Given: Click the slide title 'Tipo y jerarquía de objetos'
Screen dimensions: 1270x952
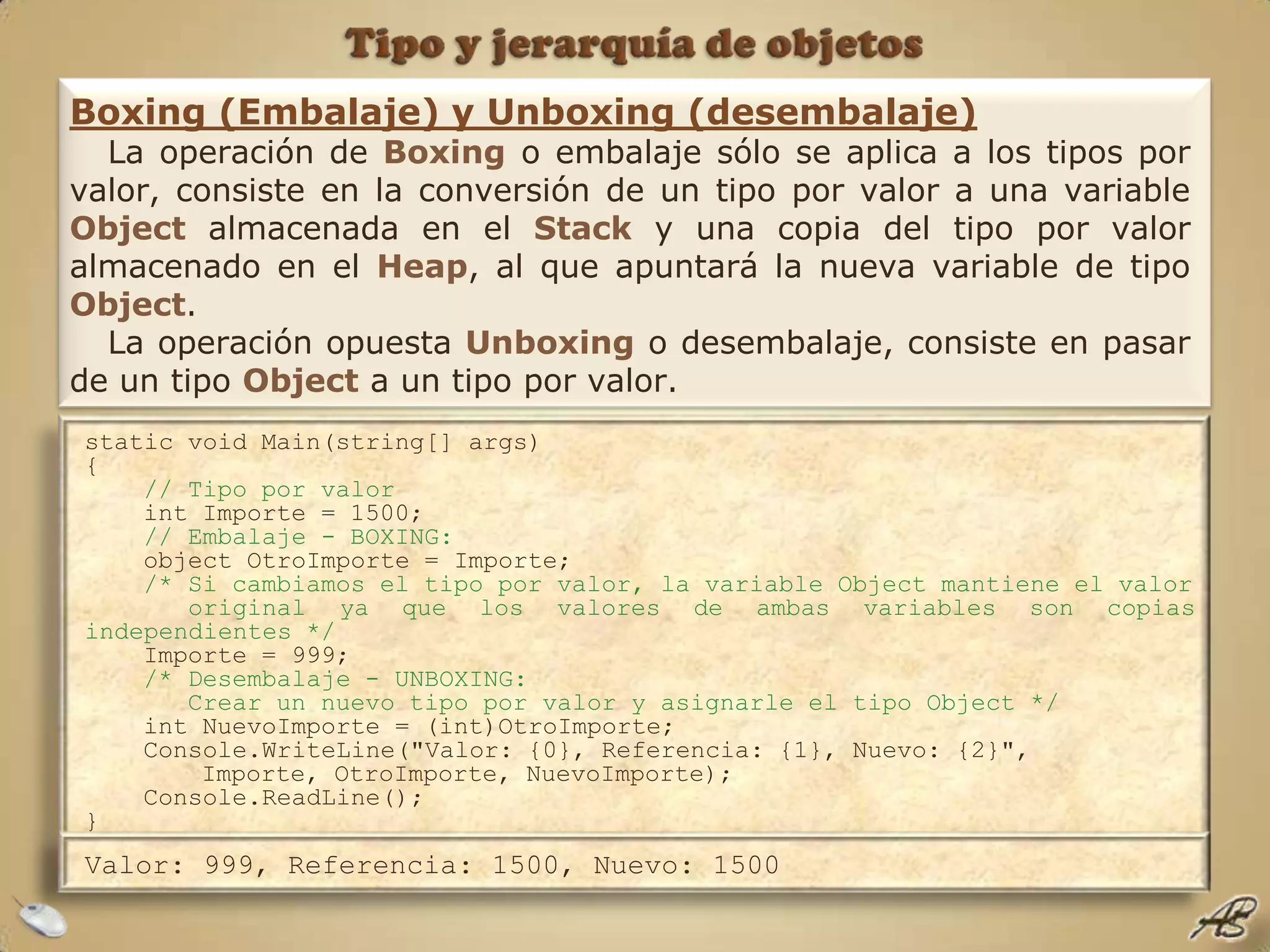Looking at the screenshot, I should click(634, 46).
